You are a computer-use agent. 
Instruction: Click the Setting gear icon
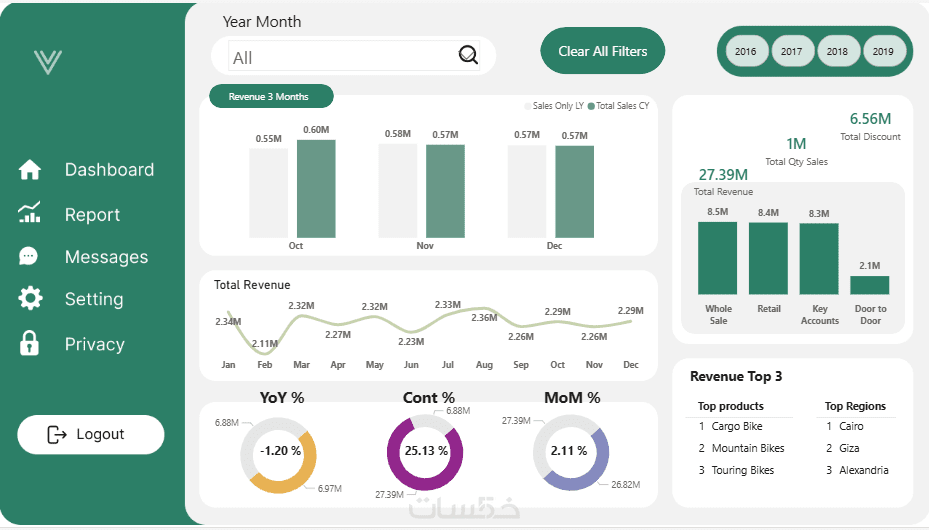30,298
